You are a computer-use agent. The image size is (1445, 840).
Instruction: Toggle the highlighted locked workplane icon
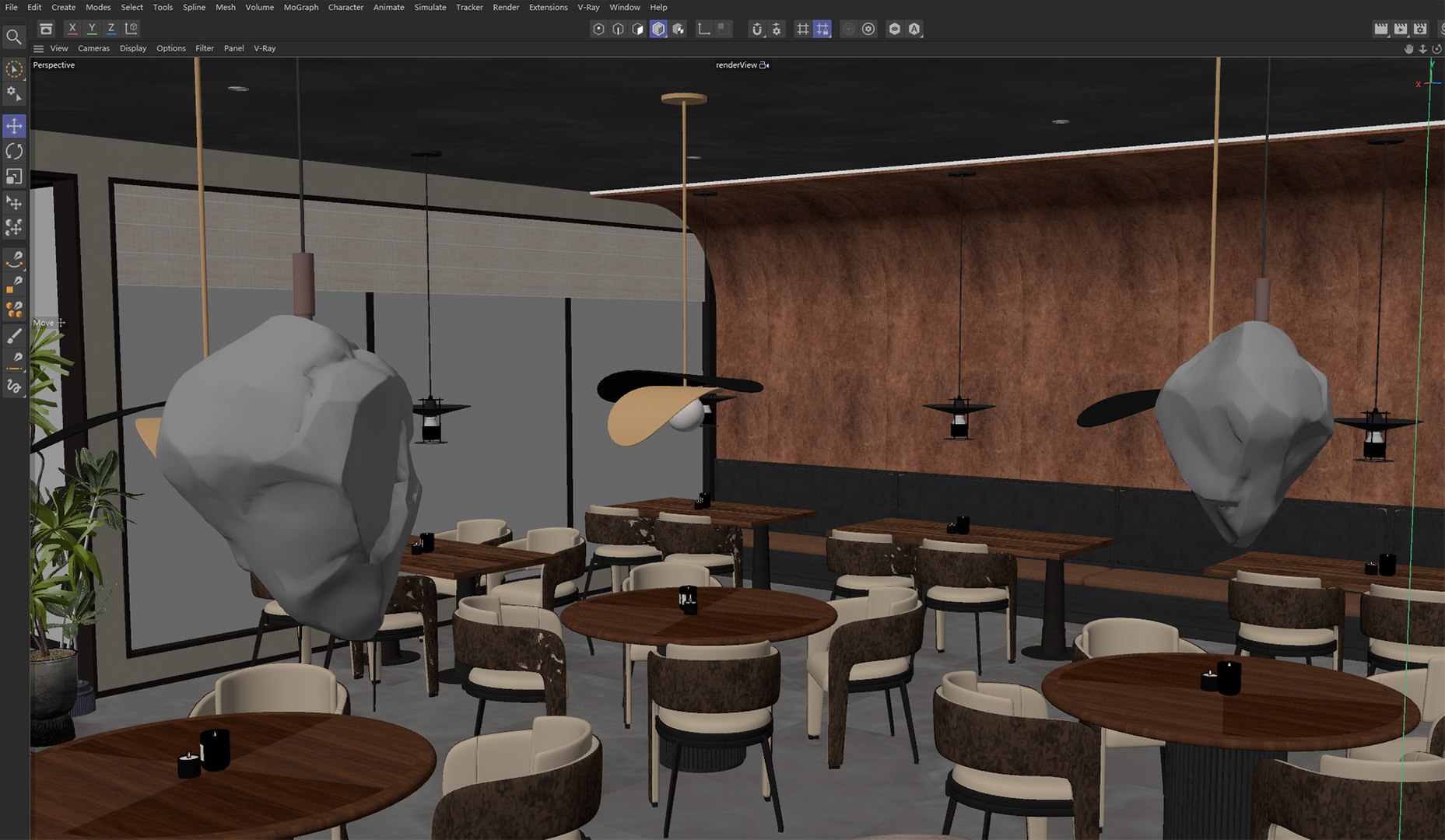pos(822,29)
